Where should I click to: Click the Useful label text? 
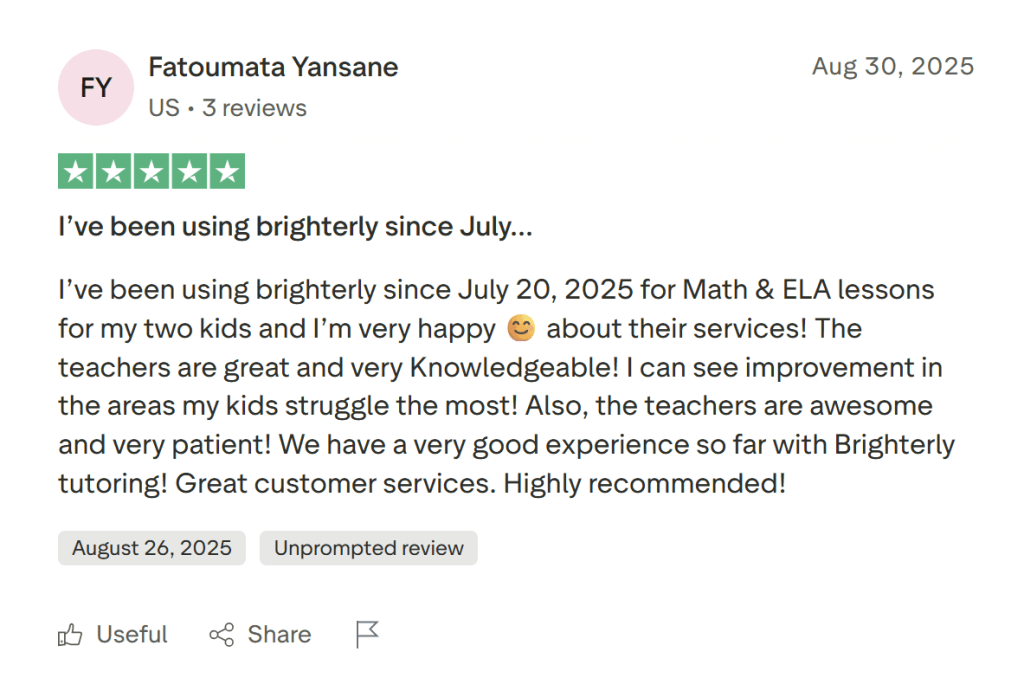point(131,634)
